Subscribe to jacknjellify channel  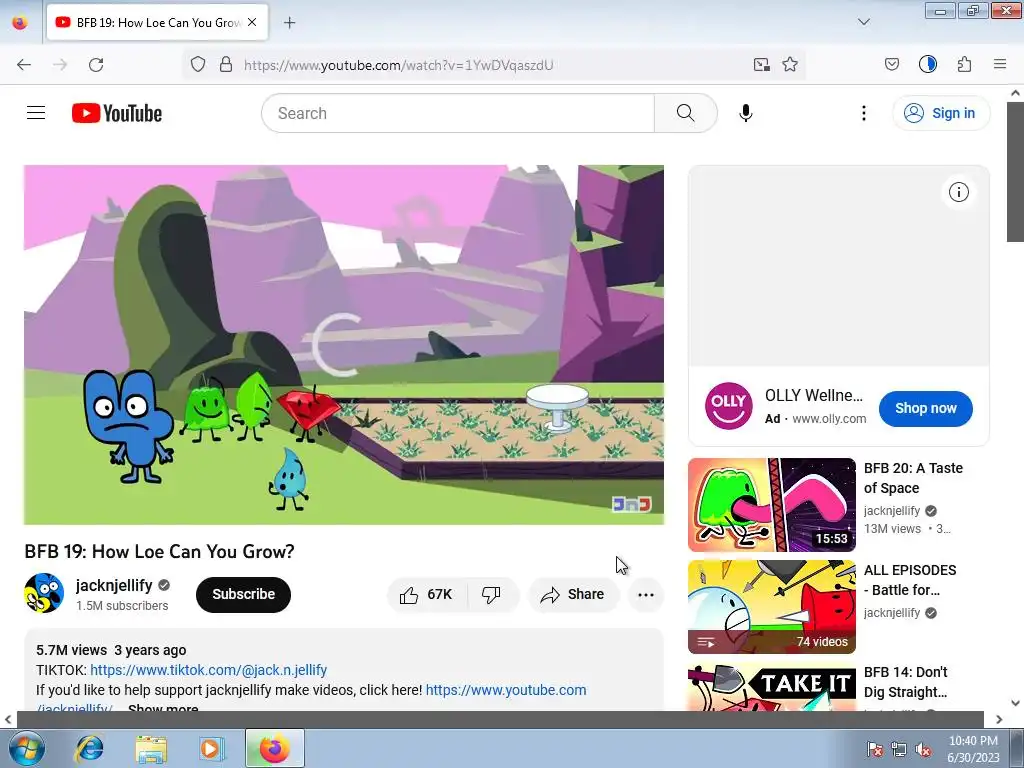tap(243, 594)
